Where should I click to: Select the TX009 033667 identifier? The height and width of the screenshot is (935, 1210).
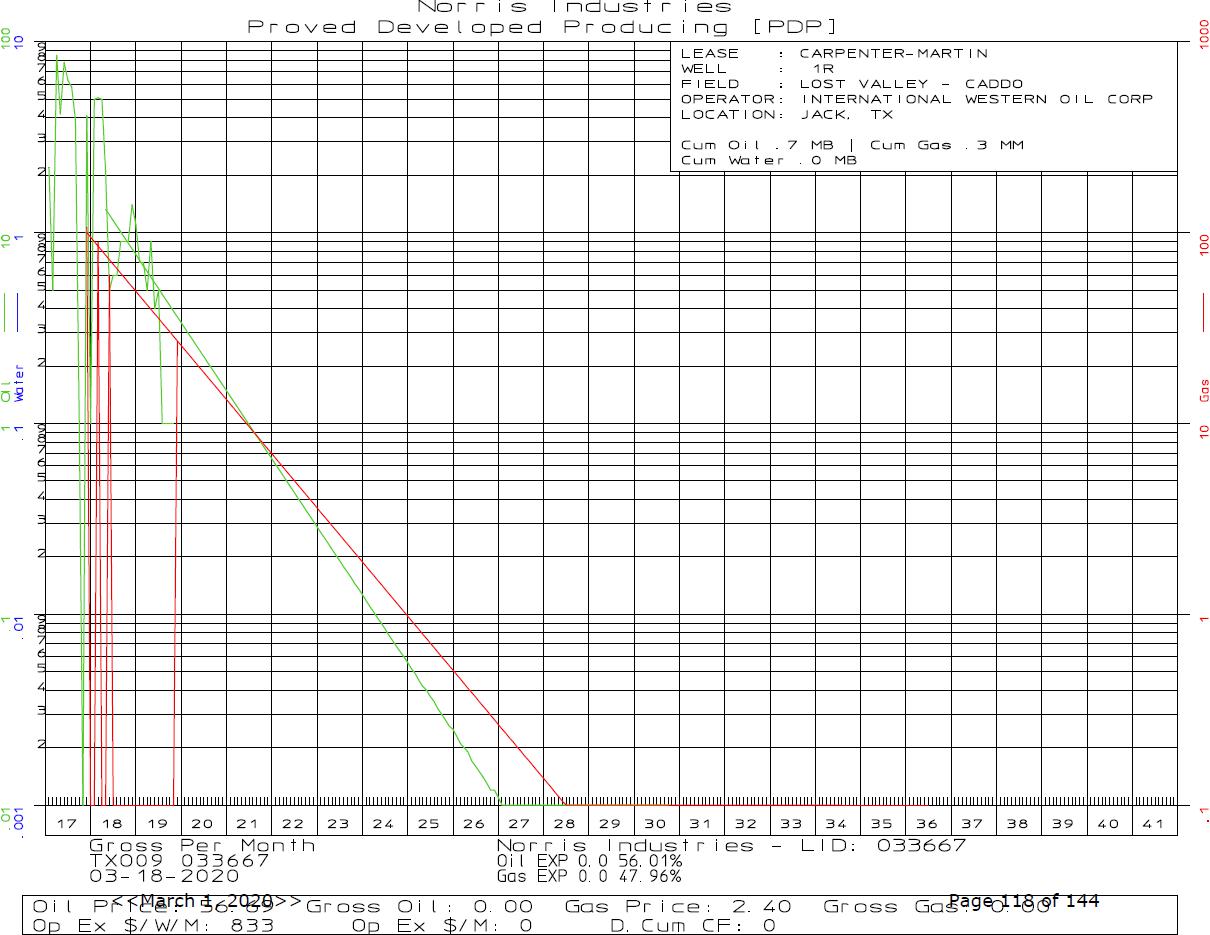click(179, 860)
